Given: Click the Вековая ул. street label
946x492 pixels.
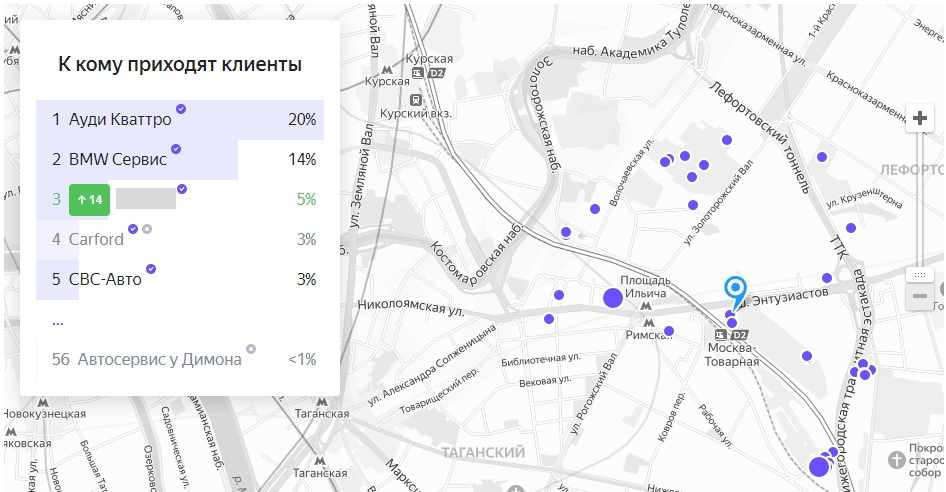Looking at the screenshot, I should point(545,382).
